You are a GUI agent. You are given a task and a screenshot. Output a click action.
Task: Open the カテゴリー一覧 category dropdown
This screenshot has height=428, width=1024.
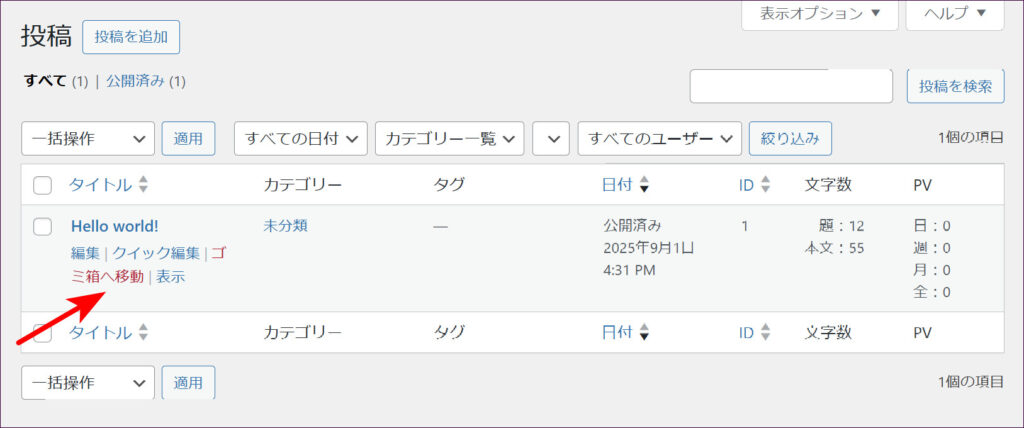click(x=450, y=139)
